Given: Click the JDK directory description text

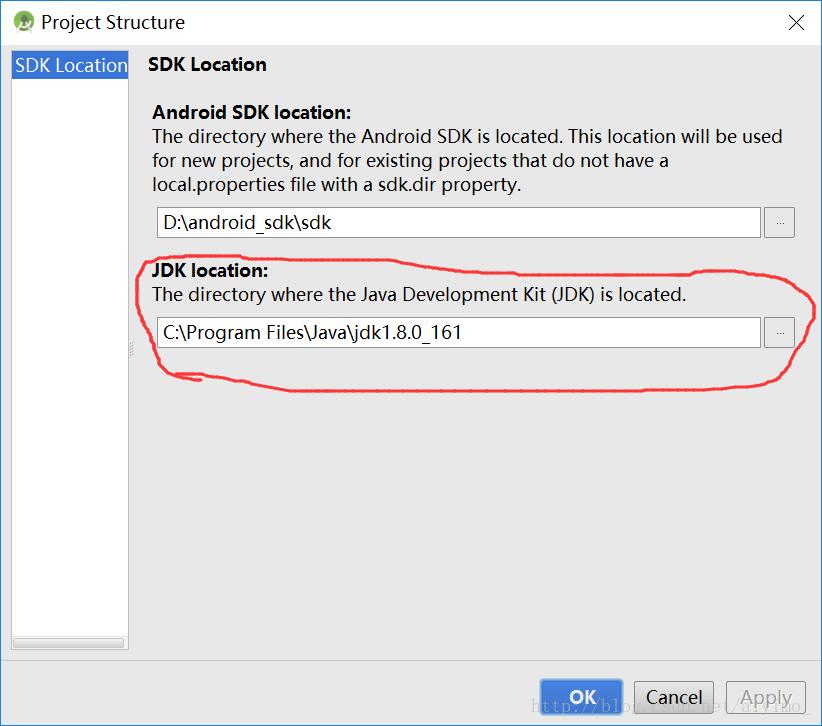Looking at the screenshot, I should [418, 295].
